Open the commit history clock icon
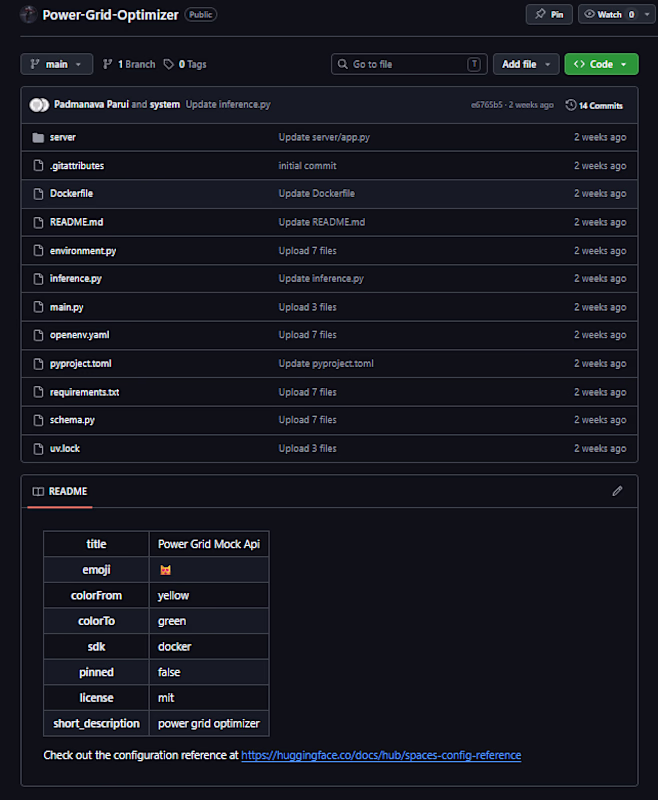 (571, 105)
